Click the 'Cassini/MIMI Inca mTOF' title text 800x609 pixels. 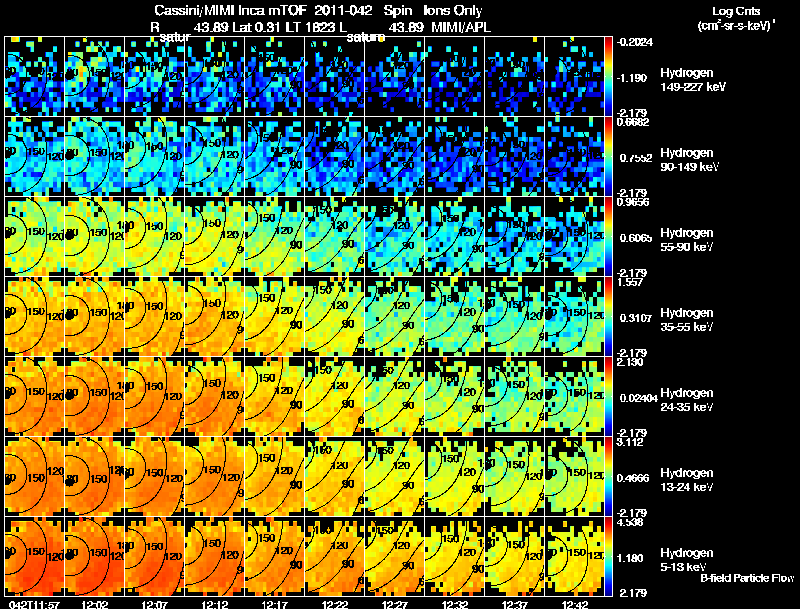point(230,11)
